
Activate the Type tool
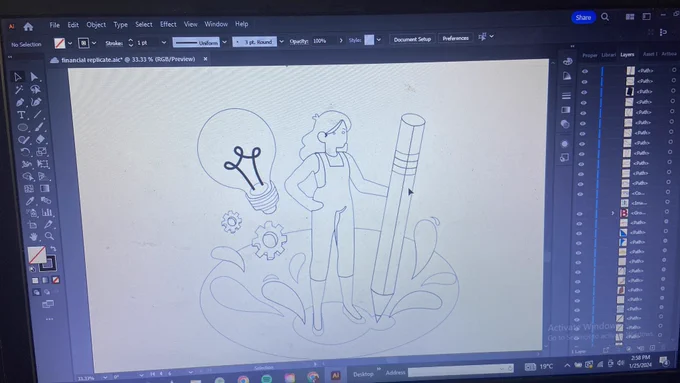(x=21, y=115)
